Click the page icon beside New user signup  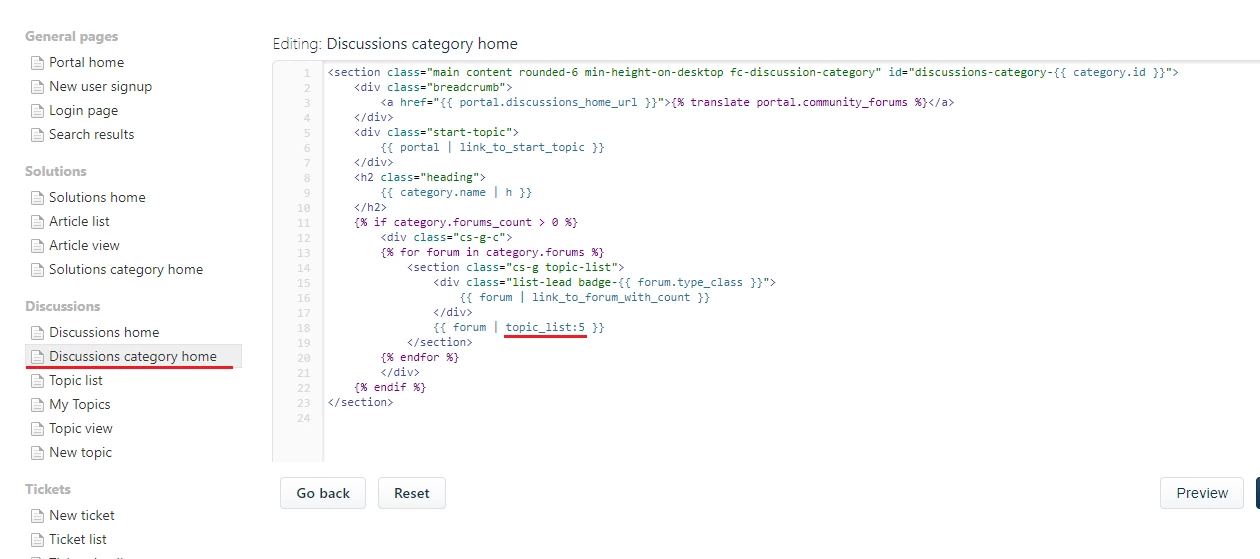point(38,87)
